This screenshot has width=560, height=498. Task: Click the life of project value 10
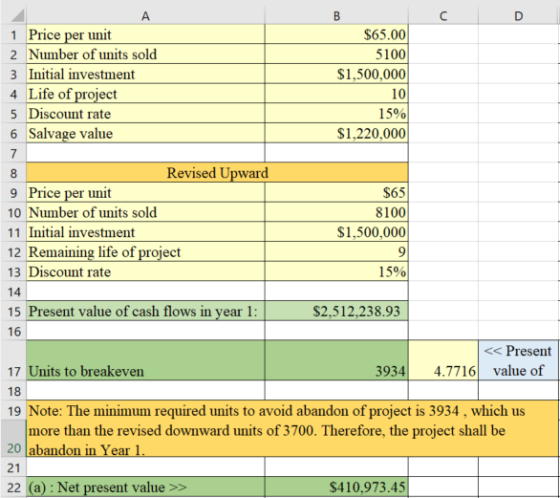(x=336, y=94)
